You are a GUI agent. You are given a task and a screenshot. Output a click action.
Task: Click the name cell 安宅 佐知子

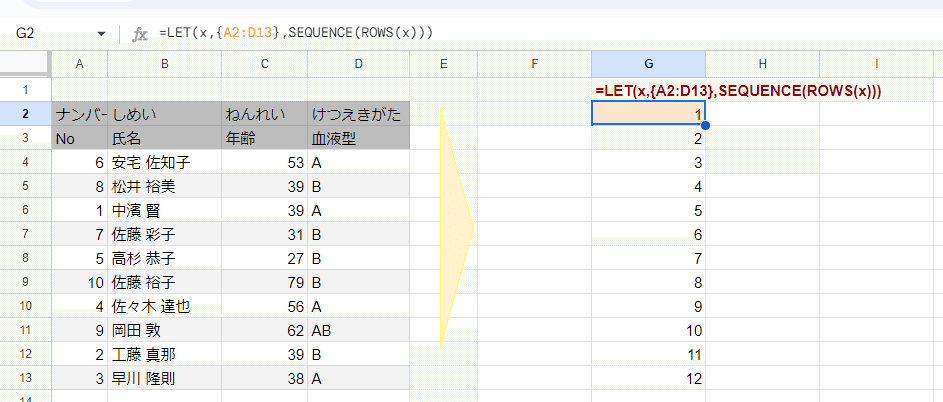(165, 162)
